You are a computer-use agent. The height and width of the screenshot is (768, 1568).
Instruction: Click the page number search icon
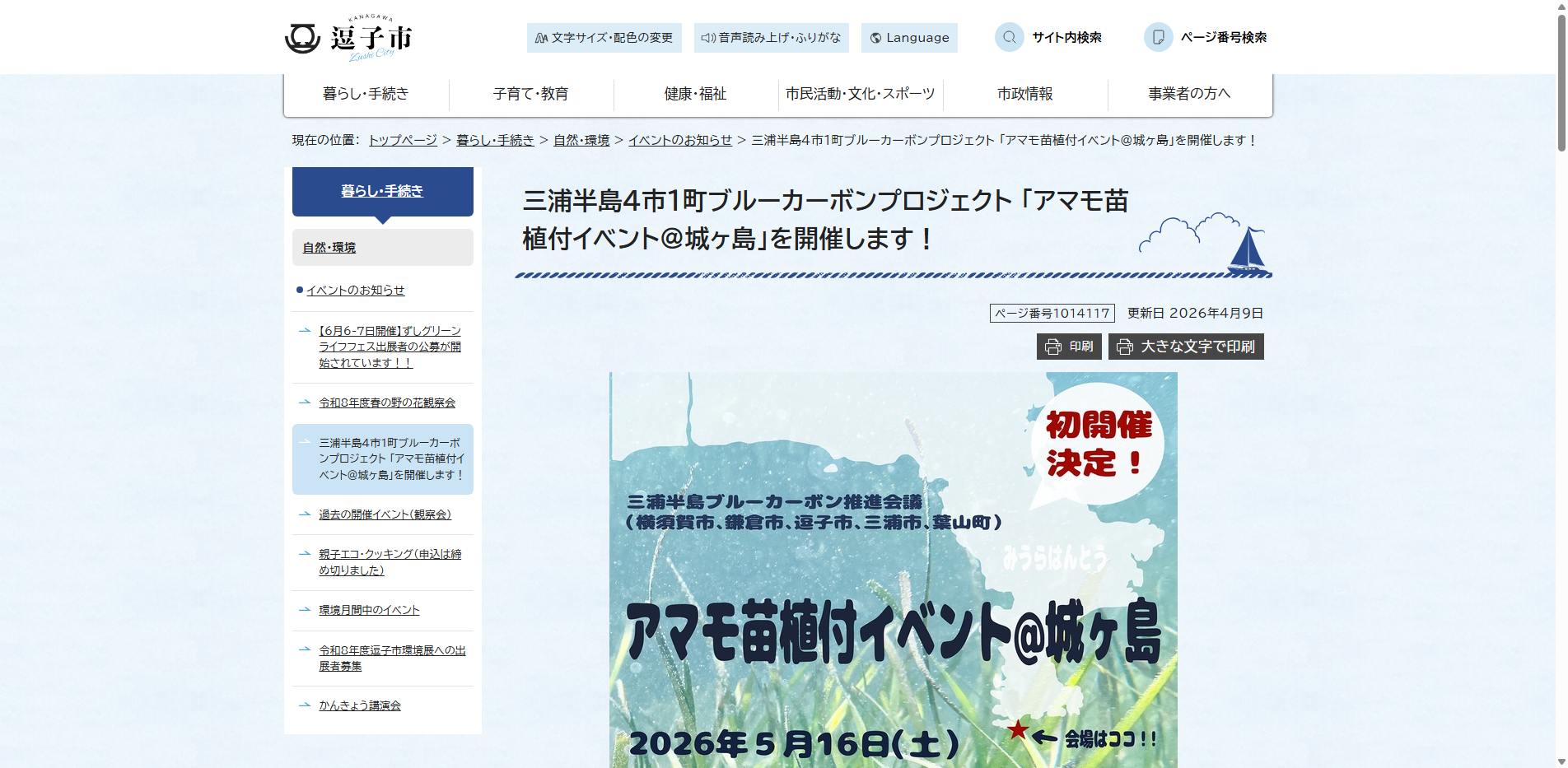point(1158,37)
